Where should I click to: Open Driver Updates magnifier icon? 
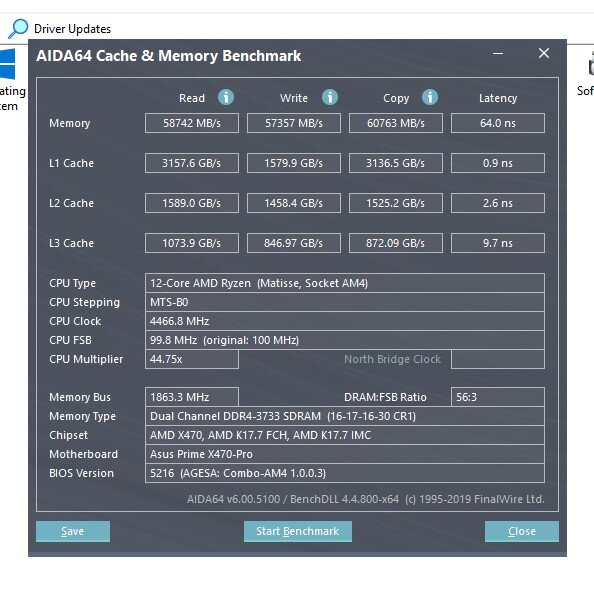pyautogui.click(x=18, y=29)
